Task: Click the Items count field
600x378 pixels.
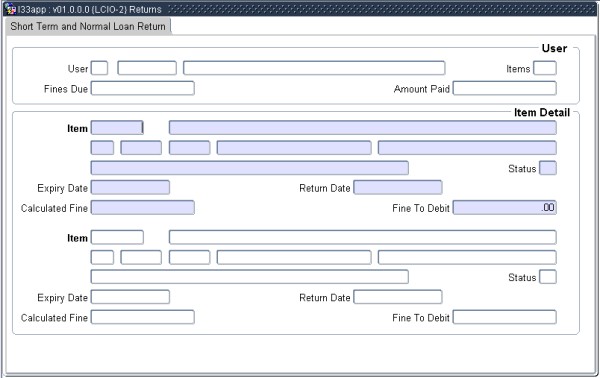Action: pyautogui.click(x=545, y=68)
